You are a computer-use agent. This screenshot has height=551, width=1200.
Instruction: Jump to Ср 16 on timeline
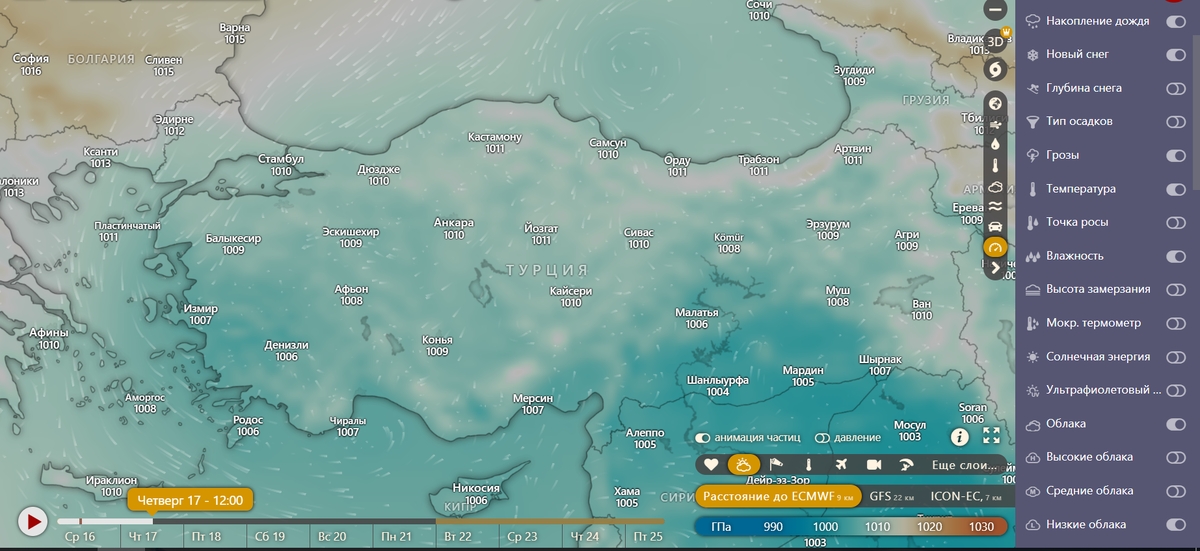[x=80, y=537]
